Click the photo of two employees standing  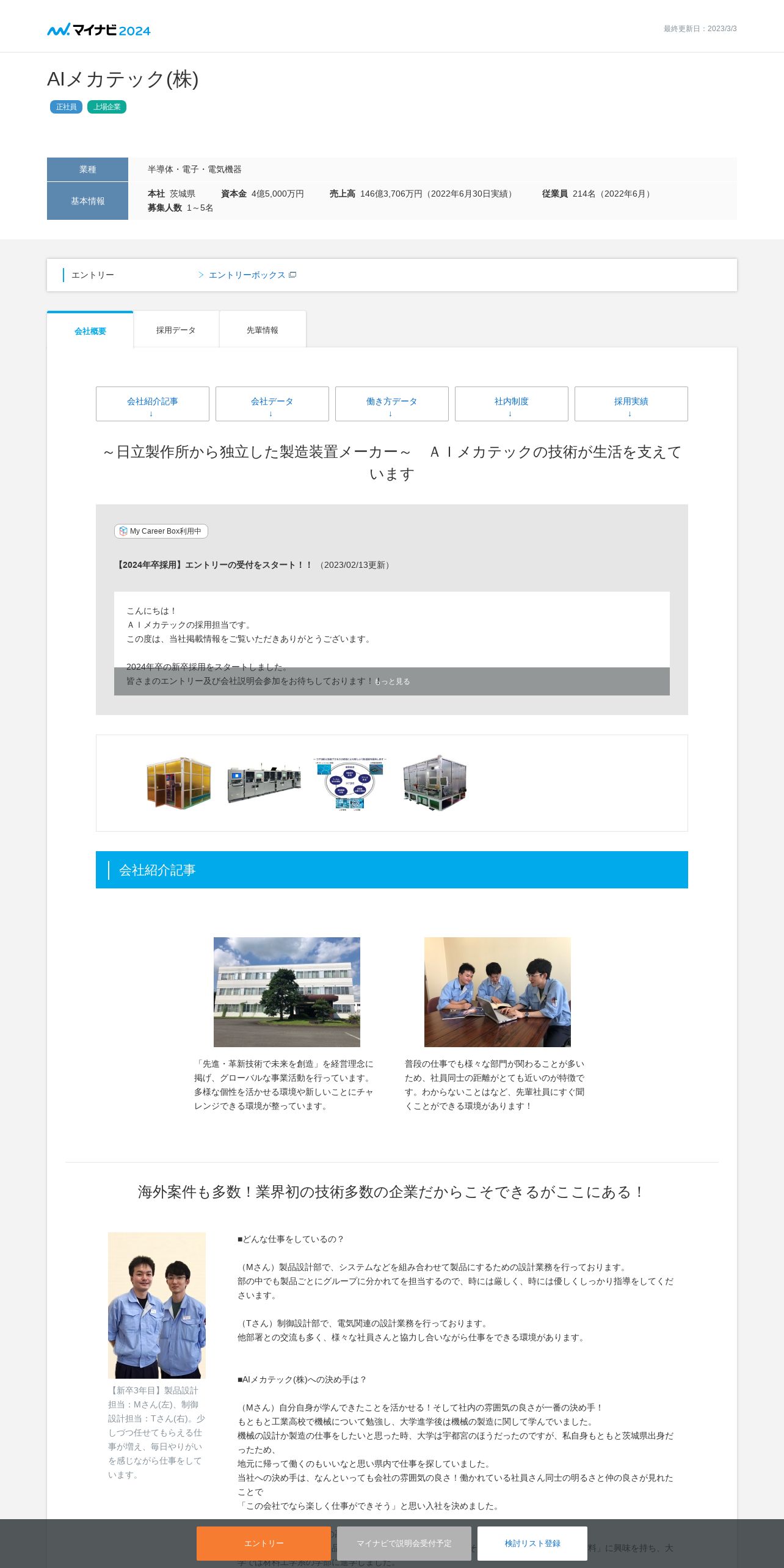tap(157, 1305)
